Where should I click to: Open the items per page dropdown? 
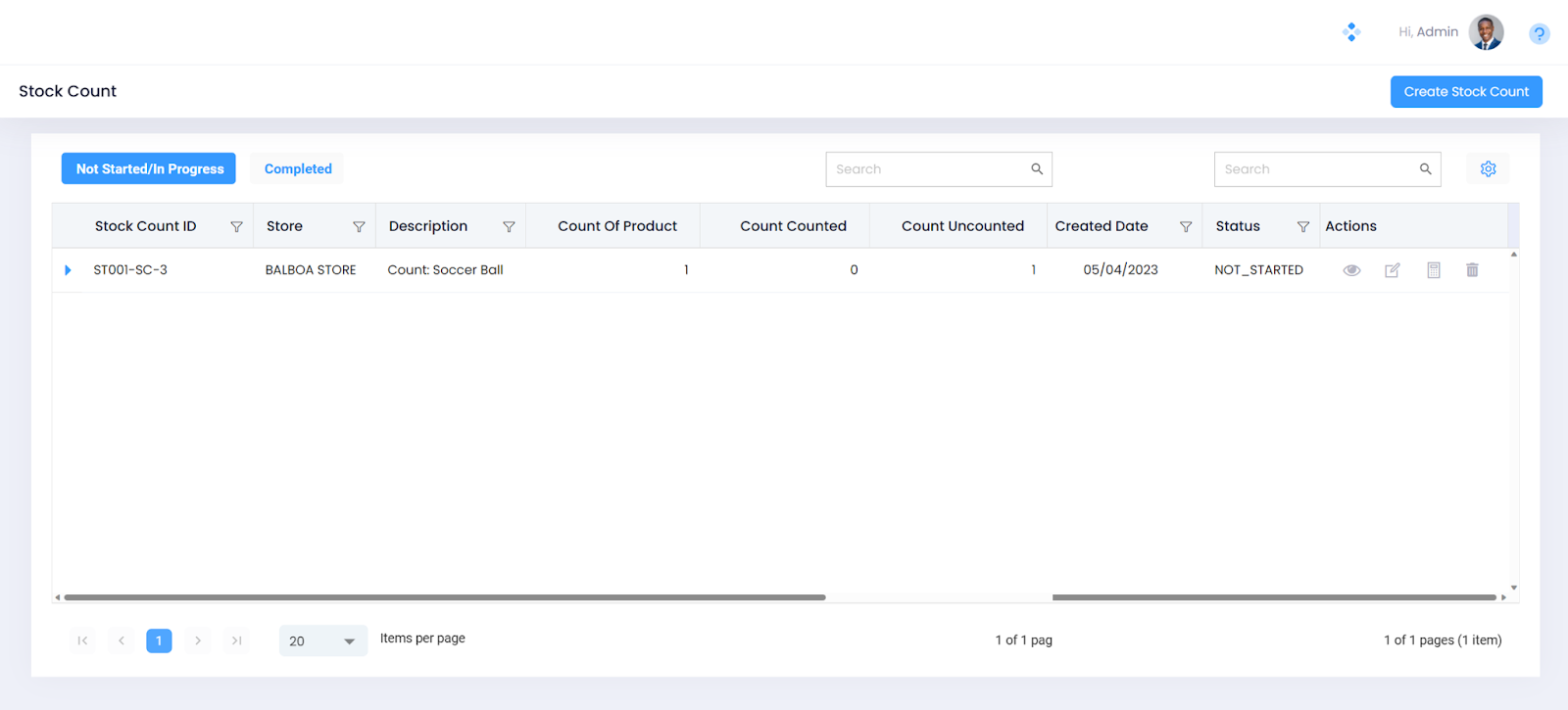click(x=322, y=641)
